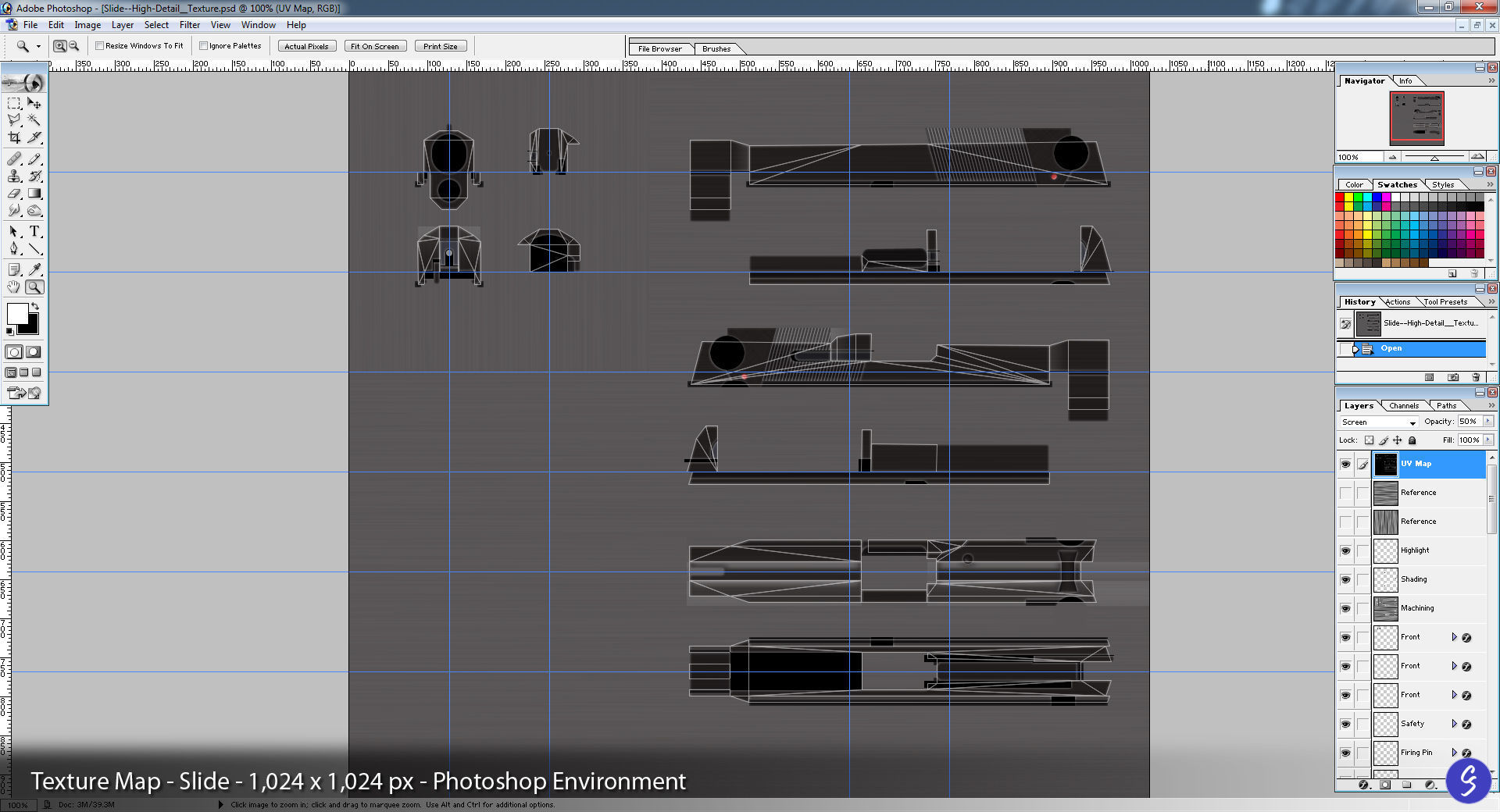1500x812 pixels.
Task: Open the Swatches panel options arrows
Action: (1490, 184)
